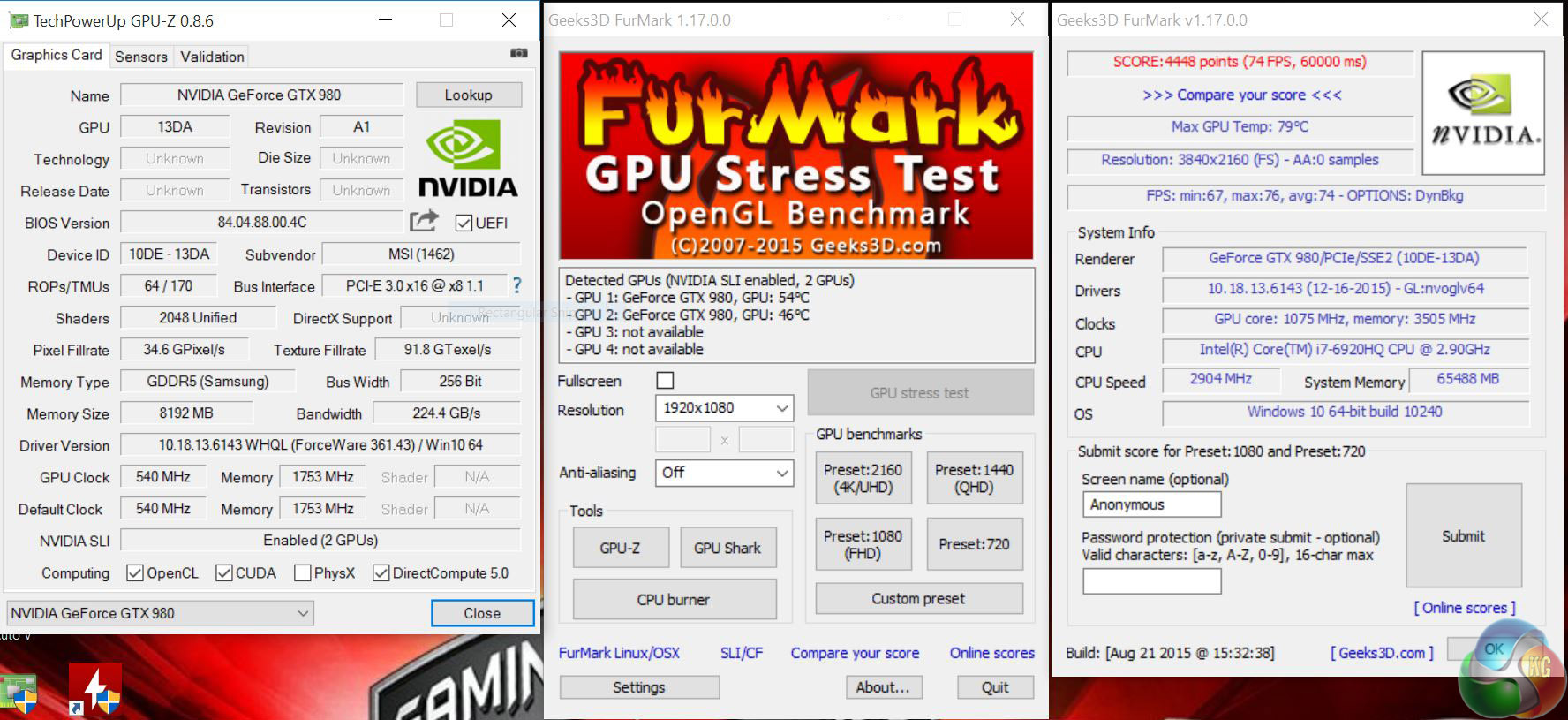Run the Preset:1080 (FHD) benchmark

click(863, 544)
